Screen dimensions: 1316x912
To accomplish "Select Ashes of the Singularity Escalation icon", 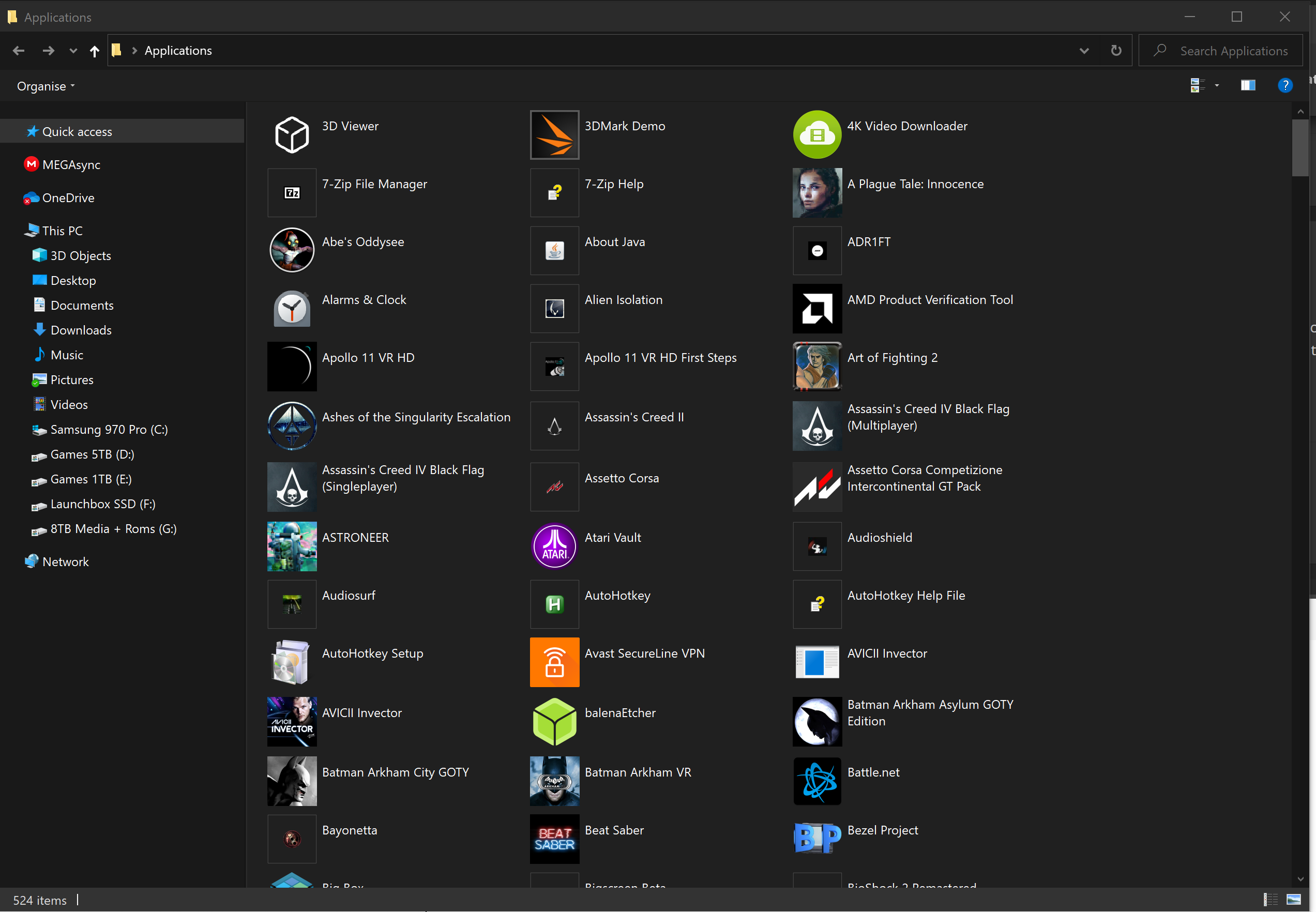I will (x=292, y=425).
